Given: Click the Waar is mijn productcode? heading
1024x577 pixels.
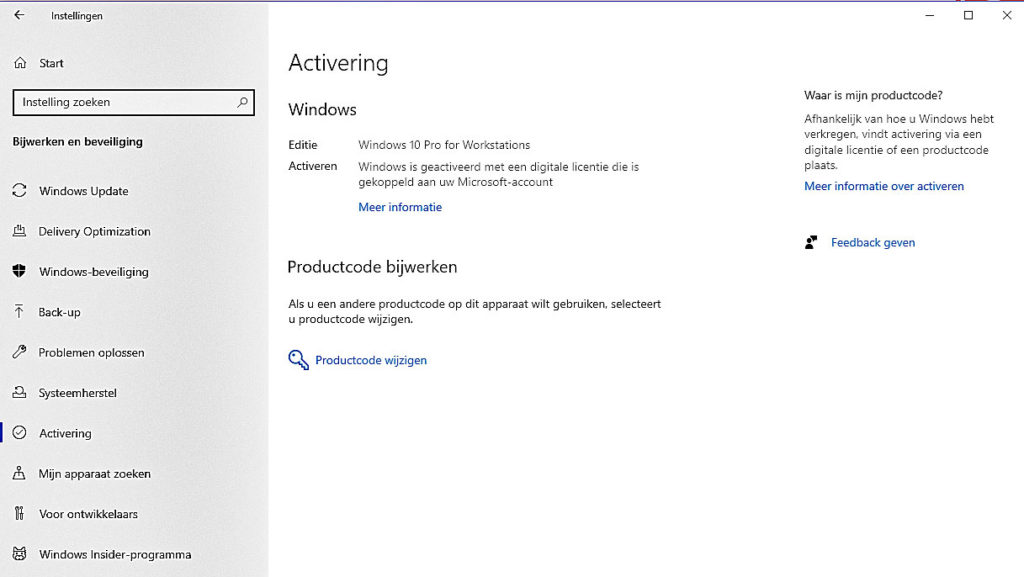Looking at the screenshot, I should click(x=873, y=95).
